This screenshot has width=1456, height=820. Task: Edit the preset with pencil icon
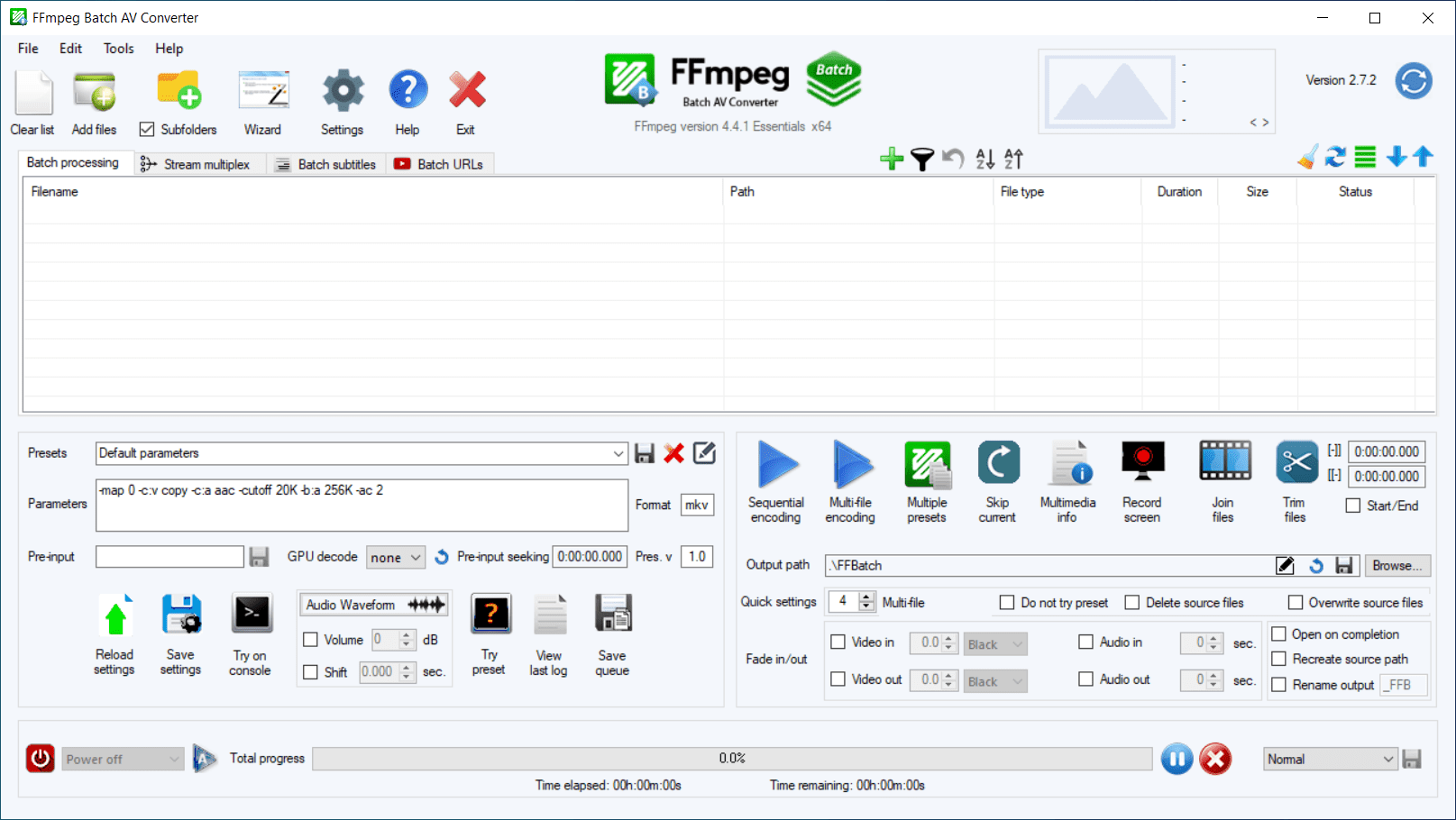pos(704,452)
